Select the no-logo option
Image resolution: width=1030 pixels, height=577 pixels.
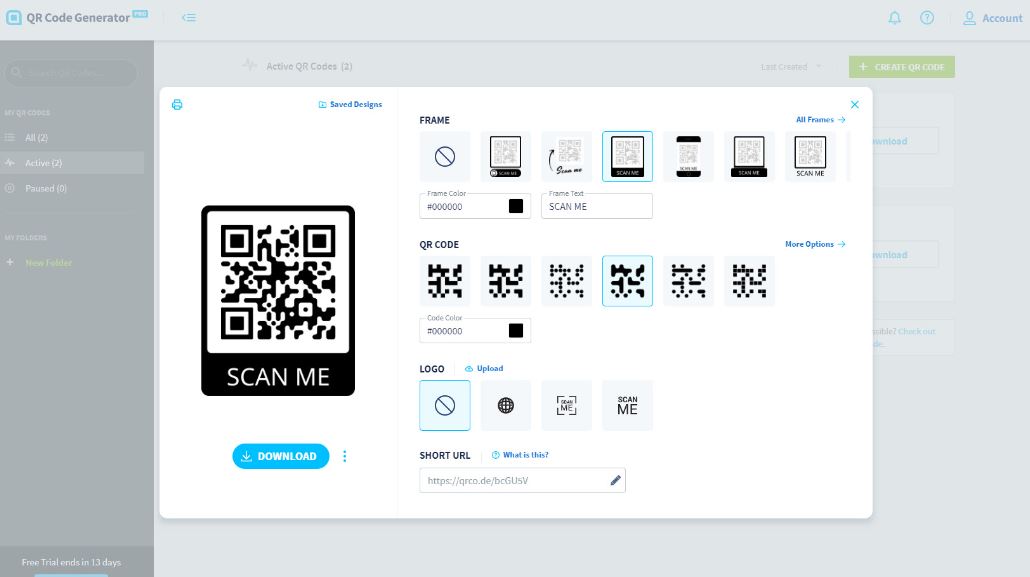tap(445, 405)
